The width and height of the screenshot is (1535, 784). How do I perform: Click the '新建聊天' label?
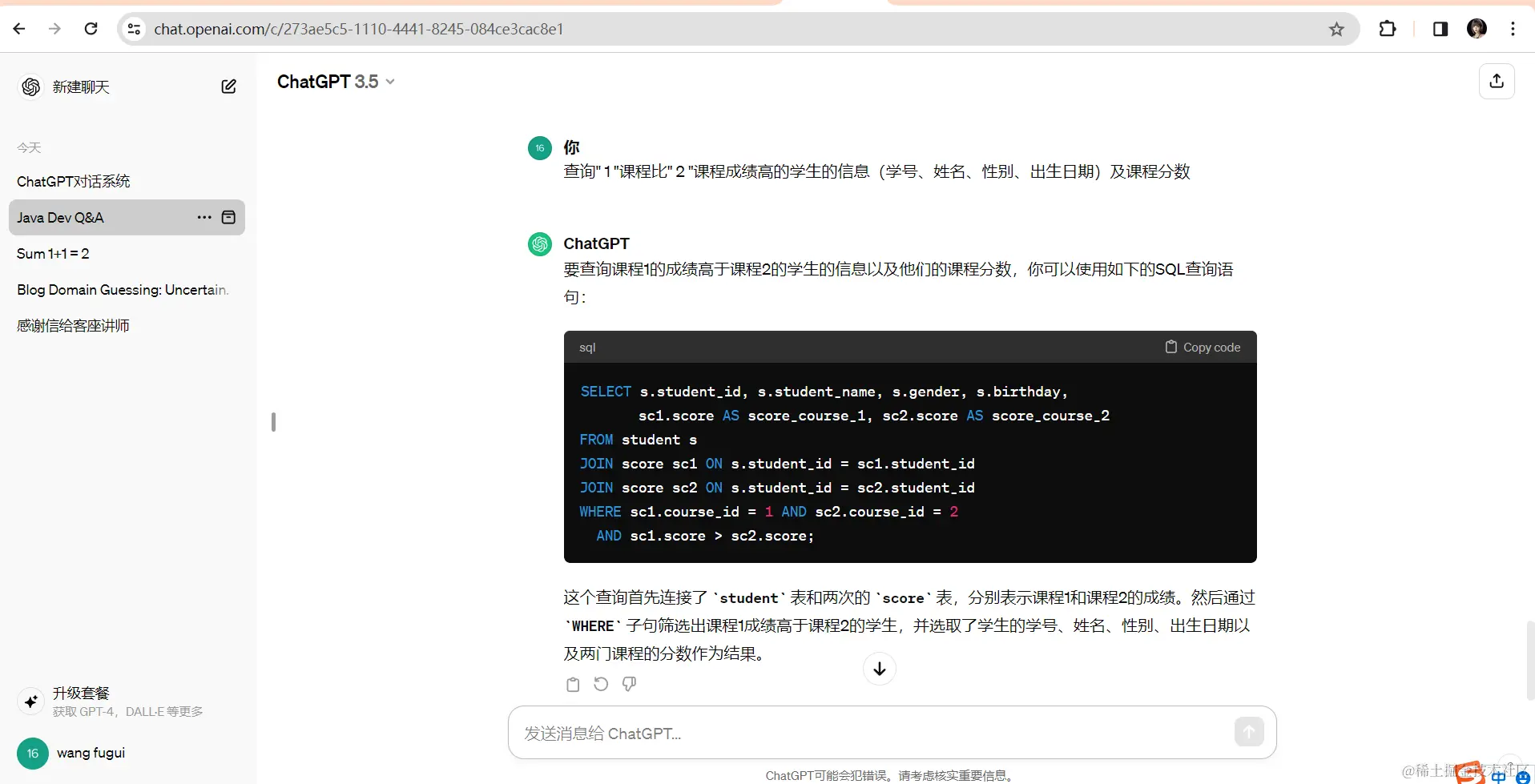(x=81, y=87)
